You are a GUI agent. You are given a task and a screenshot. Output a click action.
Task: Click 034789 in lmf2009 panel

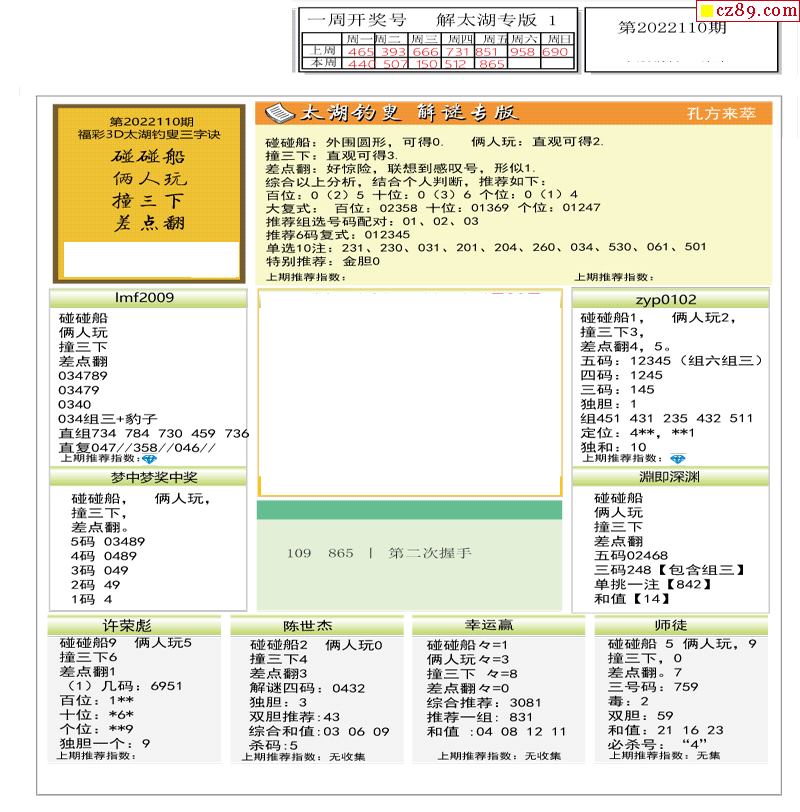tap(83, 375)
